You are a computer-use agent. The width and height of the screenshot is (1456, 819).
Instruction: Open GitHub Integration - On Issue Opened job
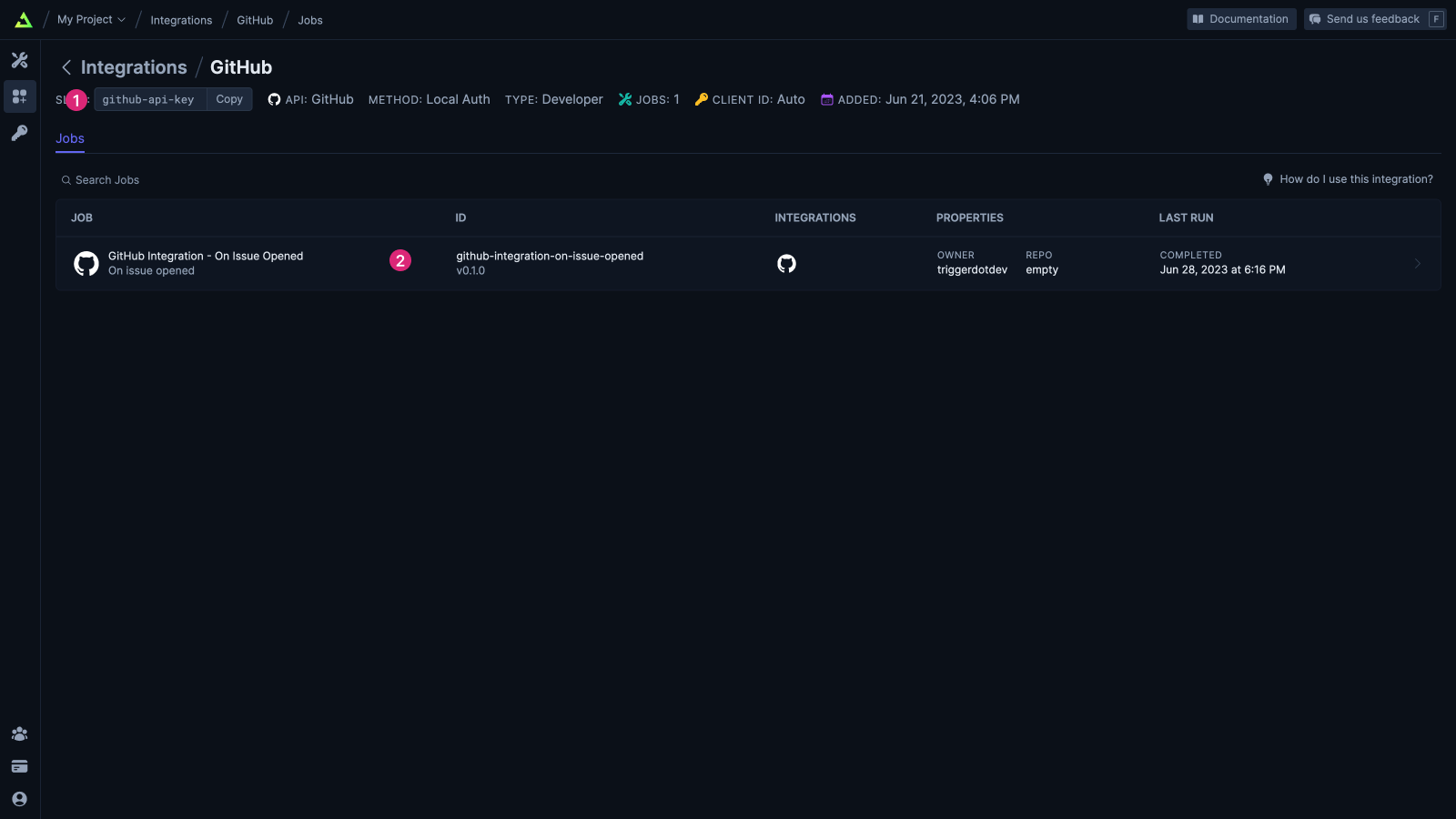pos(206,256)
